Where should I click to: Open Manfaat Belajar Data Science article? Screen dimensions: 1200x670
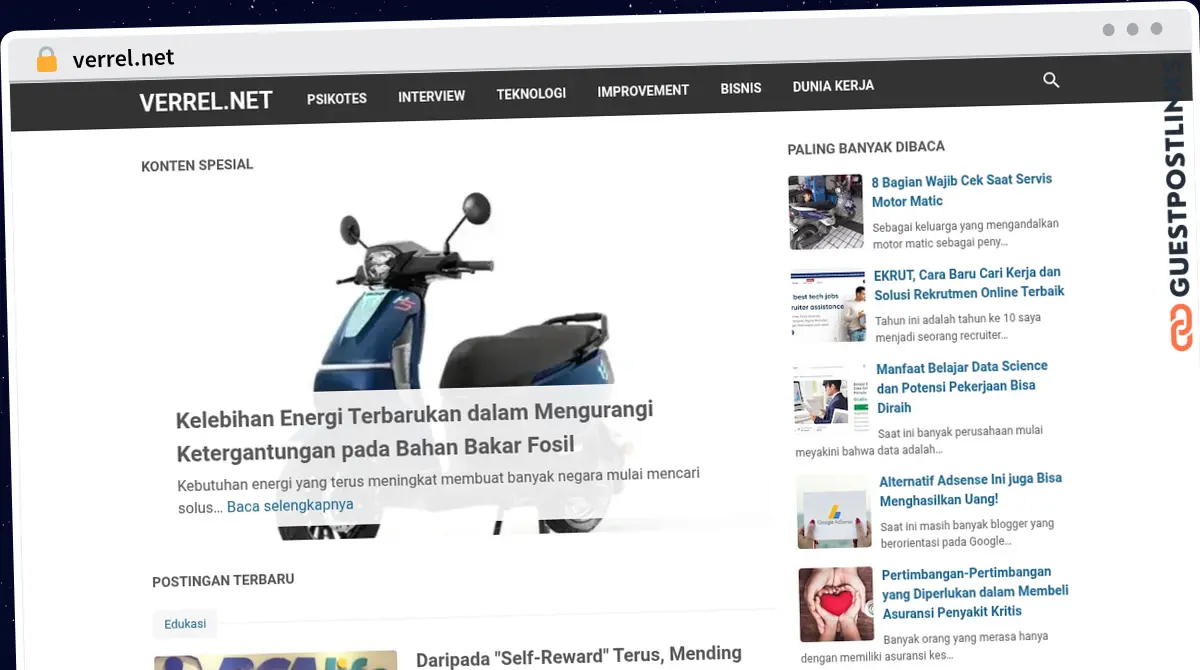[962, 386]
